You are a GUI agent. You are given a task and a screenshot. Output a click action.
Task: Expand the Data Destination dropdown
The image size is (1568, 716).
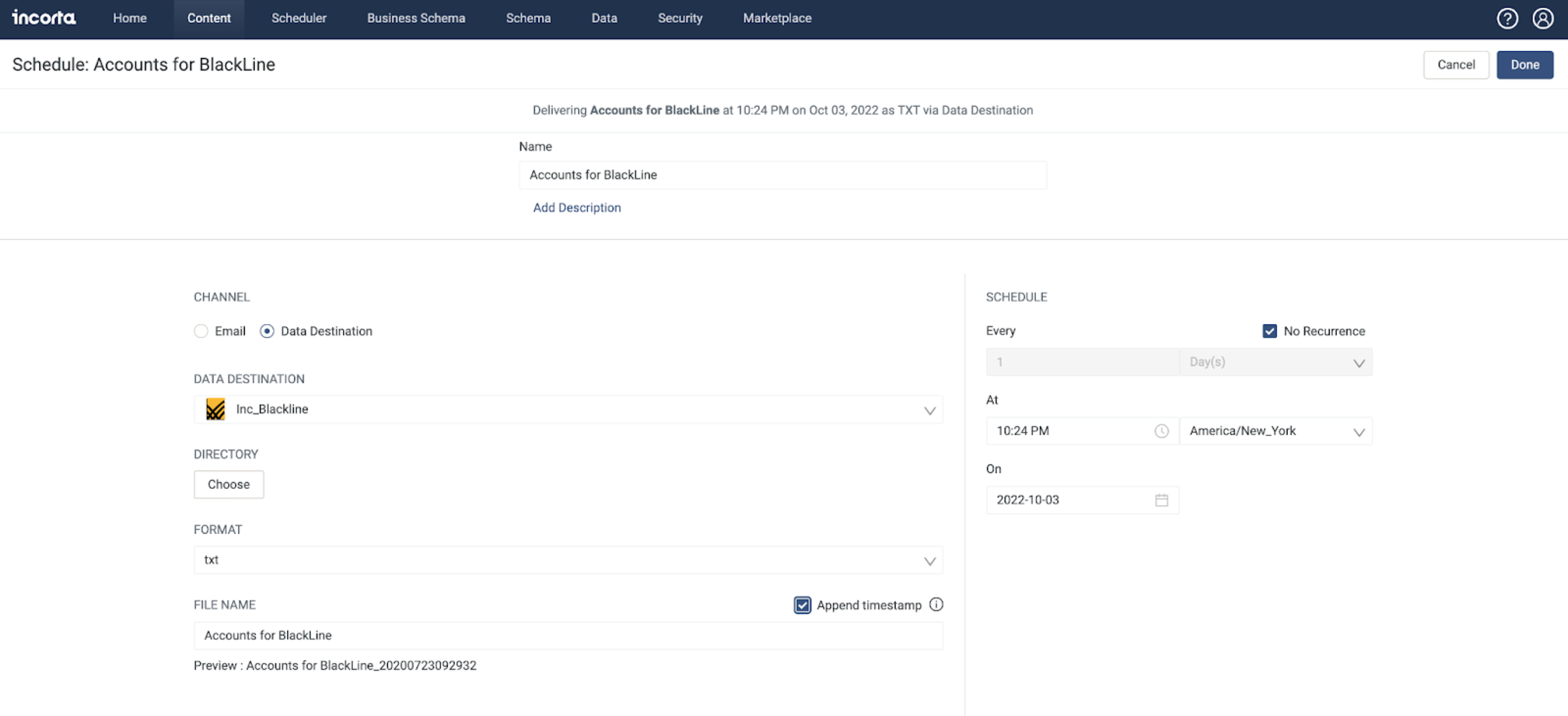[568, 409]
